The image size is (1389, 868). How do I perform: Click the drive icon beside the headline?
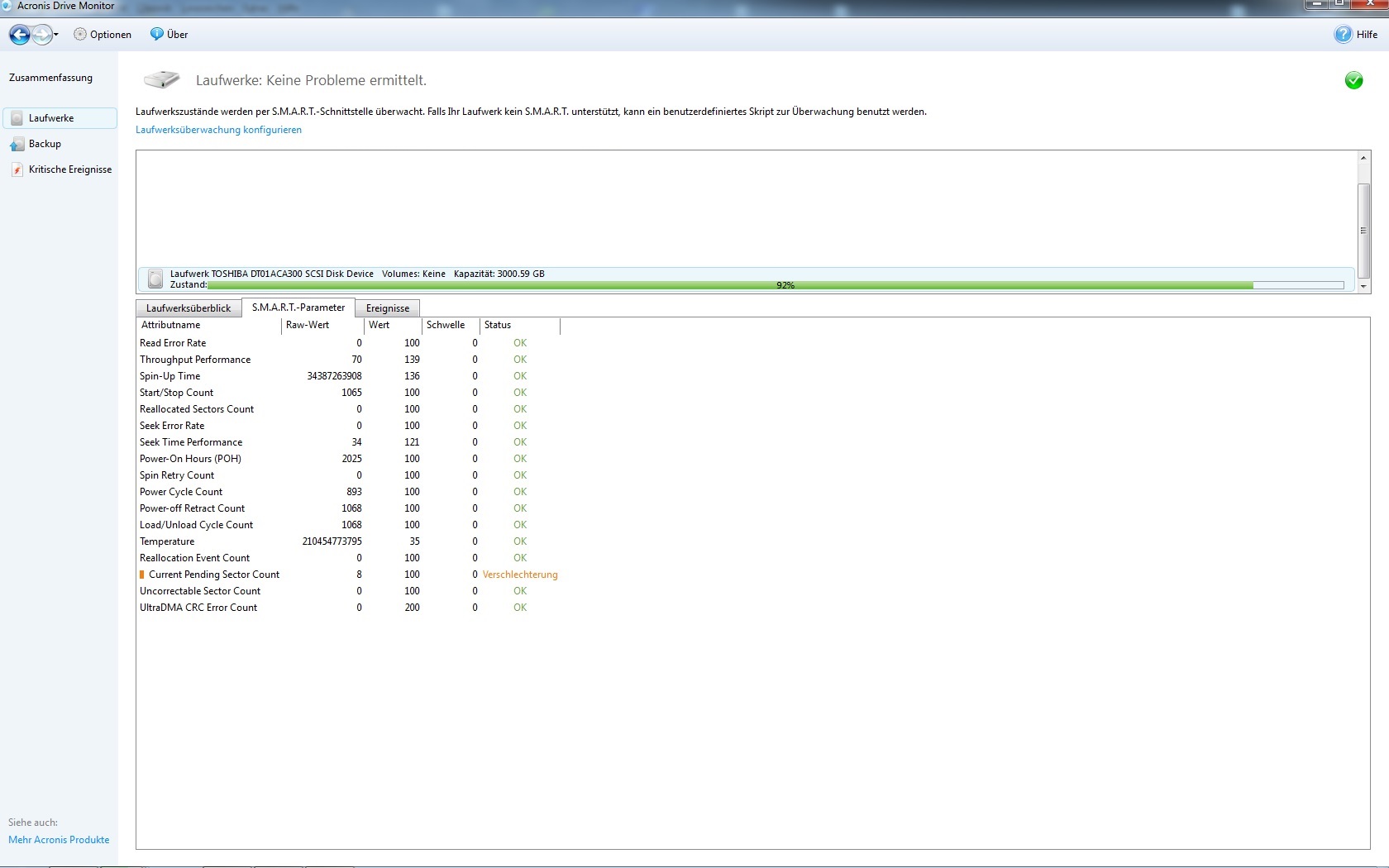[161, 79]
